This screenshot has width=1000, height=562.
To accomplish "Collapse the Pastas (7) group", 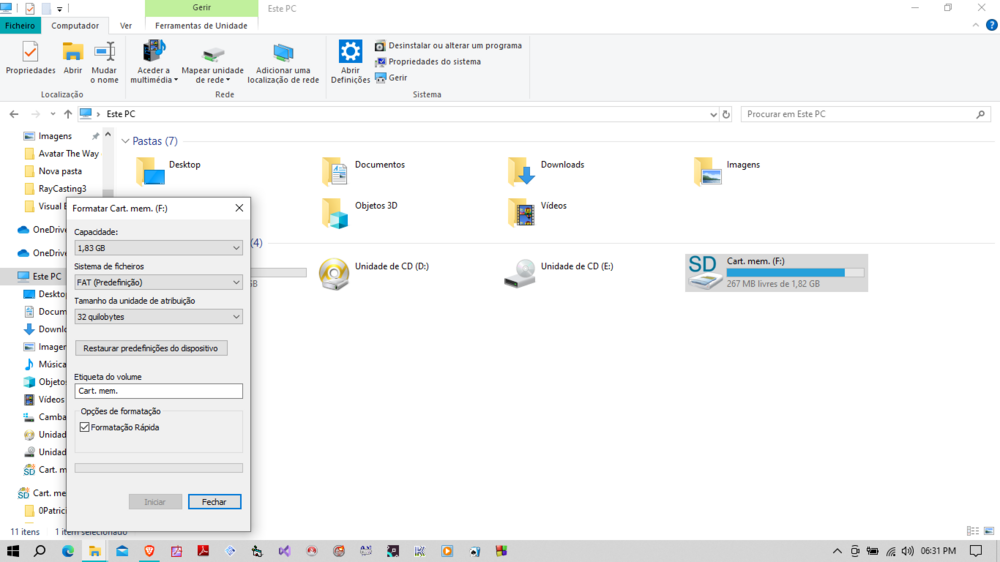I will coord(125,141).
